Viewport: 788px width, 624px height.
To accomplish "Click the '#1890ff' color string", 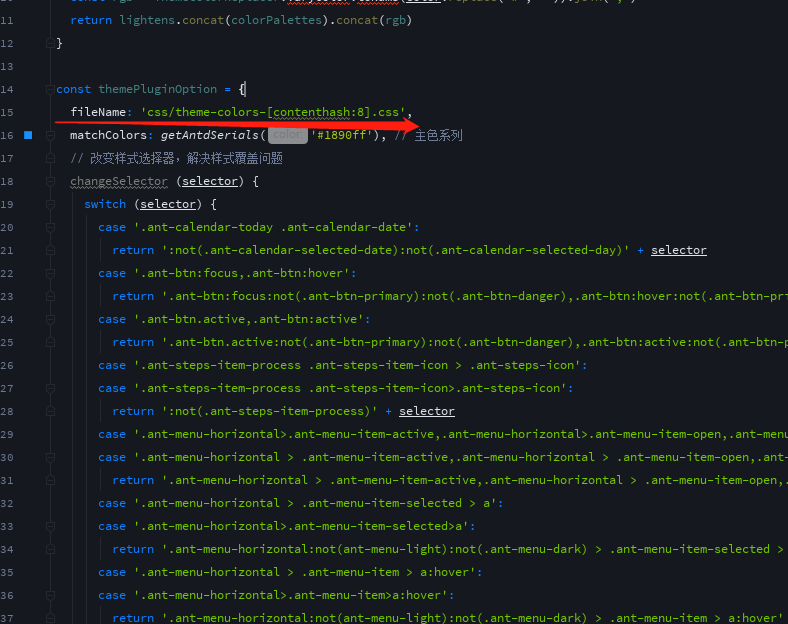I will [344, 135].
